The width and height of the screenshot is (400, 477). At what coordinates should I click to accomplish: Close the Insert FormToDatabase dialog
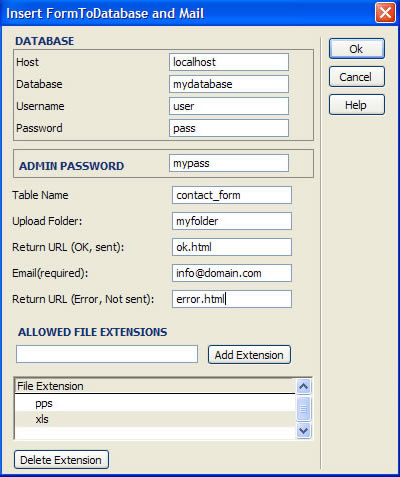click(385, 13)
